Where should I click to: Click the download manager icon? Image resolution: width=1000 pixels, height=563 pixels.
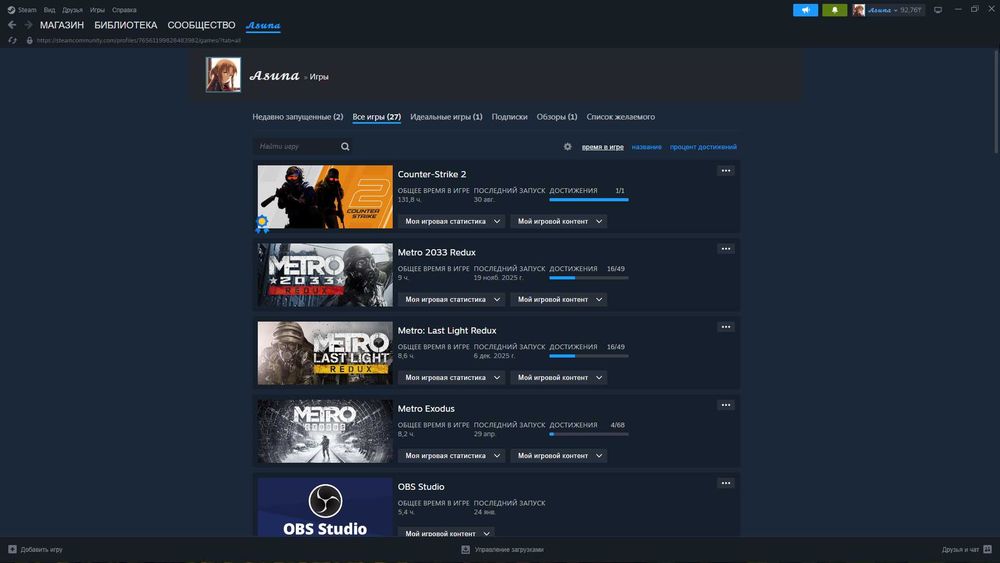[x=466, y=549]
